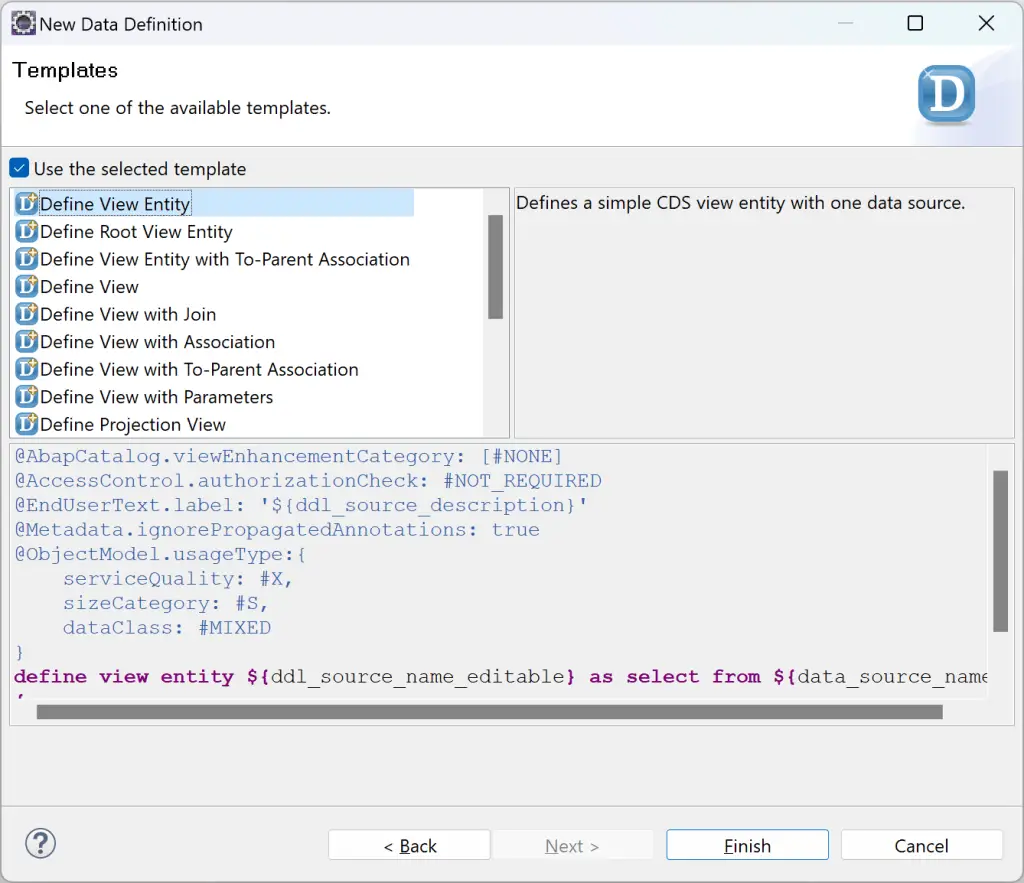
Task: Select Define View with Association template
Action: 157,342
